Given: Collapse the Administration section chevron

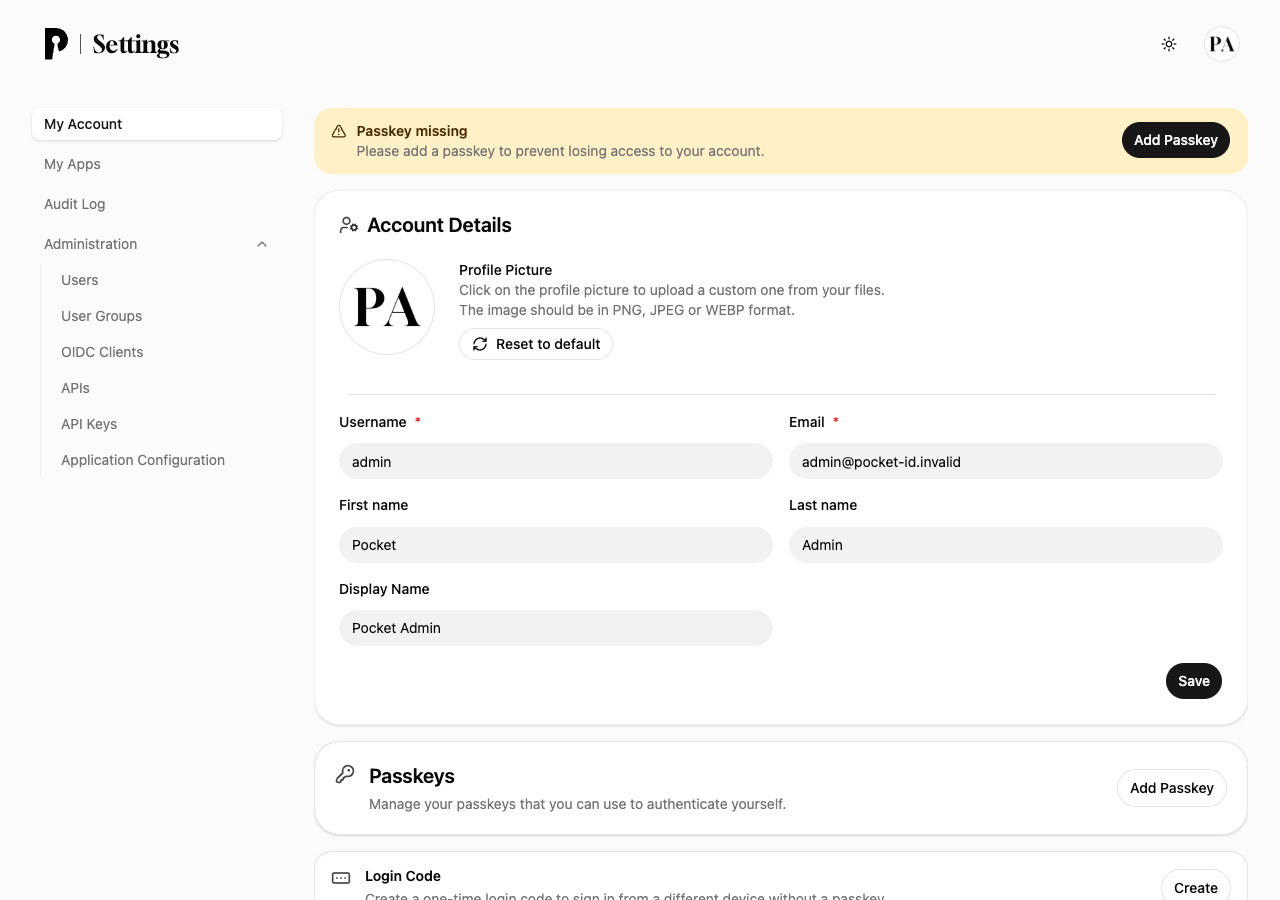Looking at the screenshot, I should [262, 244].
